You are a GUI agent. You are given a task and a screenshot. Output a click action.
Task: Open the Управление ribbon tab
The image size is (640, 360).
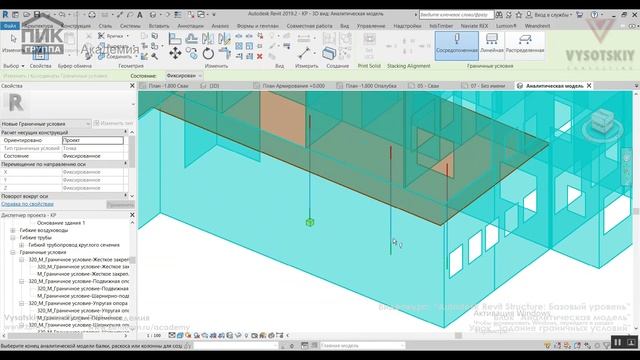(371, 26)
